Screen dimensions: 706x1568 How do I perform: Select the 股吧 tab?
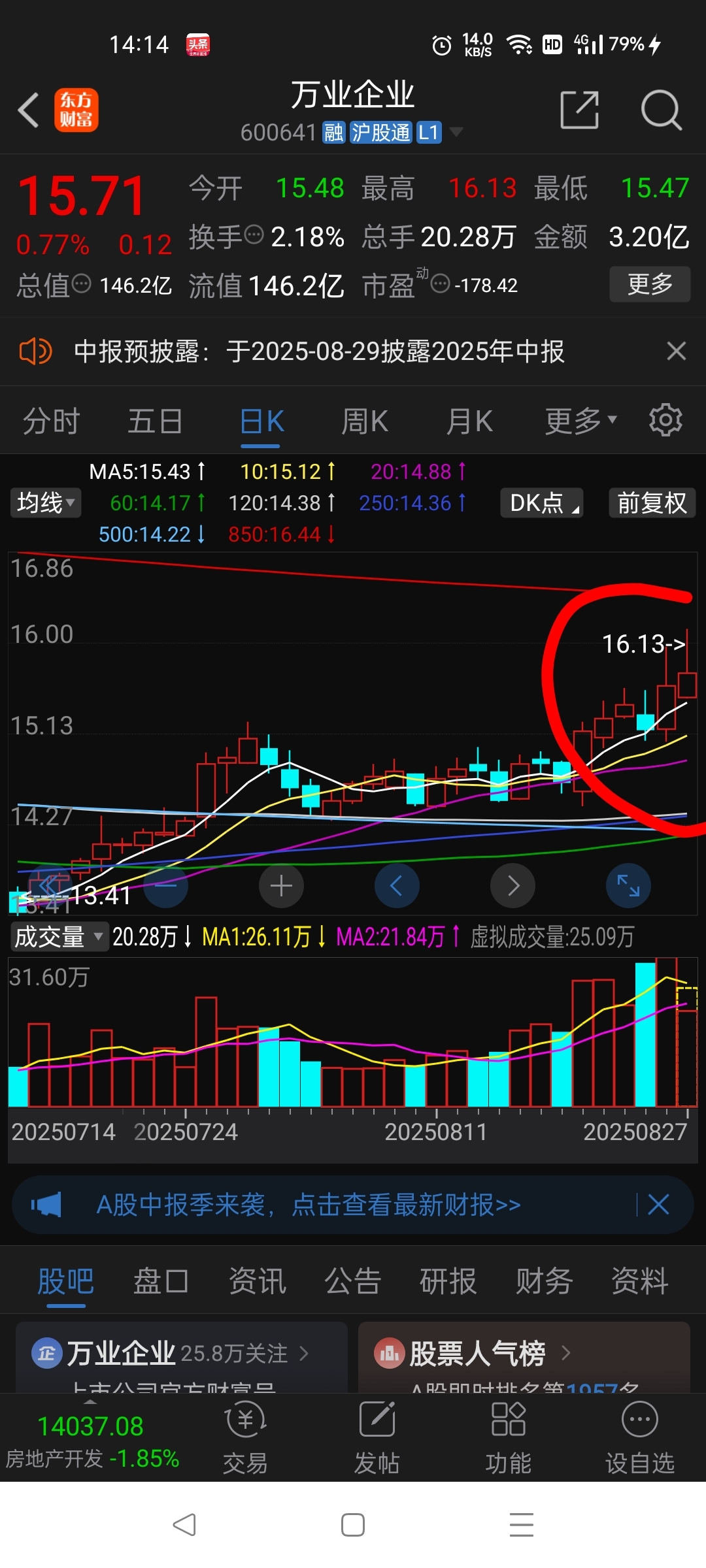(x=65, y=1281)
